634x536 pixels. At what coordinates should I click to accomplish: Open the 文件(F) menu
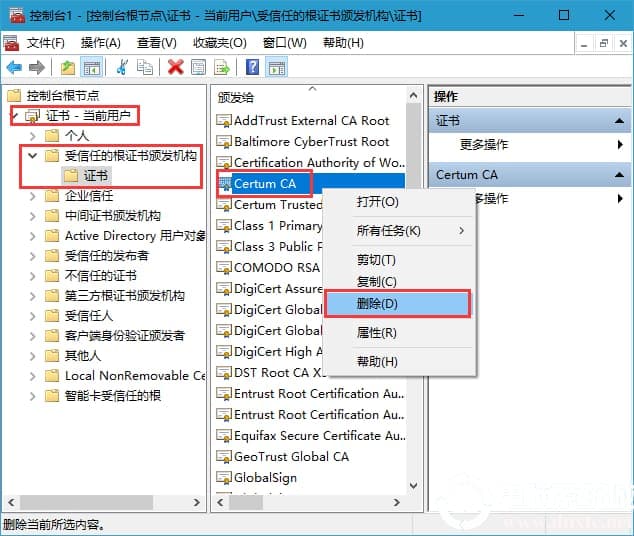45,43
